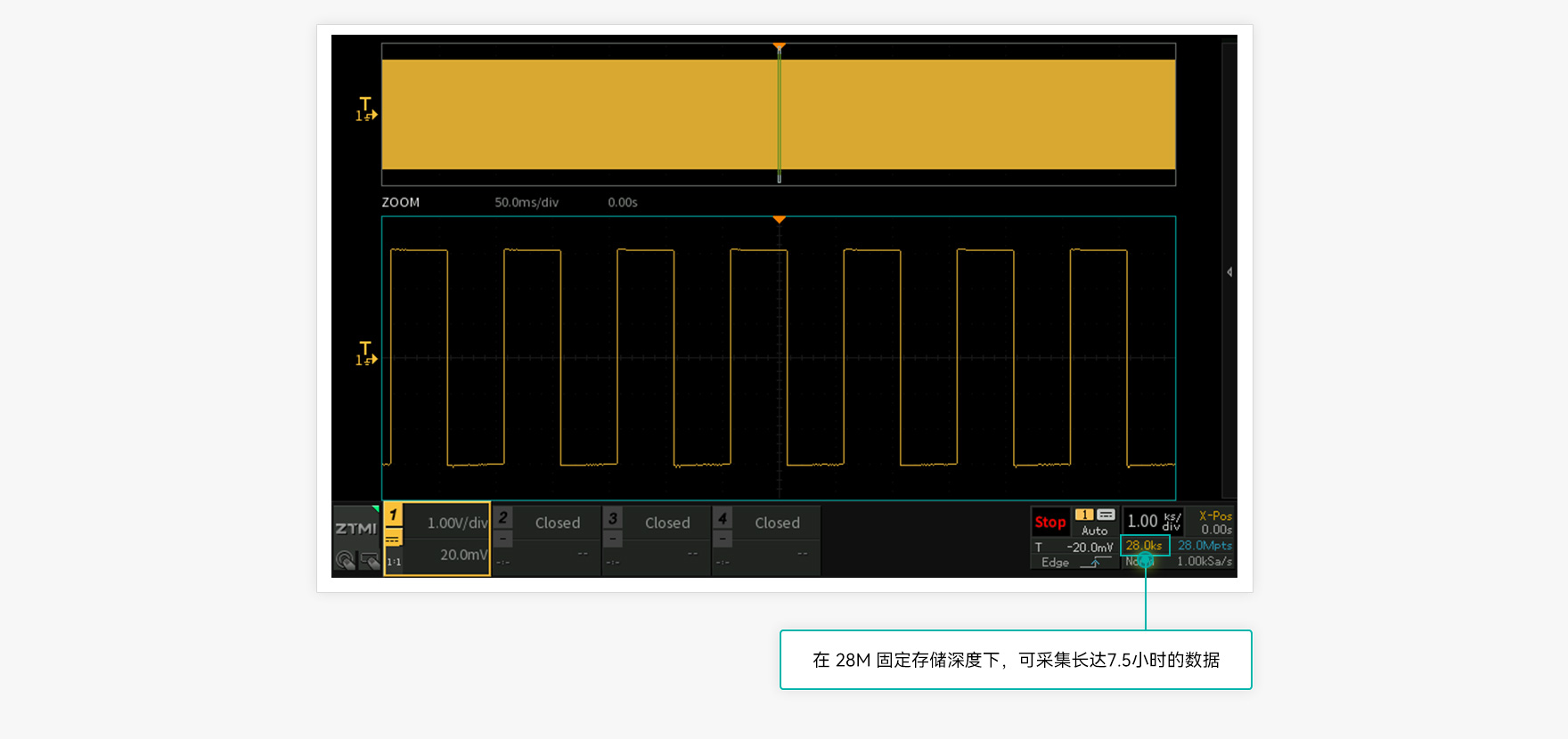The height and width of the screenshot is (739, 1568).
Task: Turn on channel 4 via number badge
Action: click(723, 517)
